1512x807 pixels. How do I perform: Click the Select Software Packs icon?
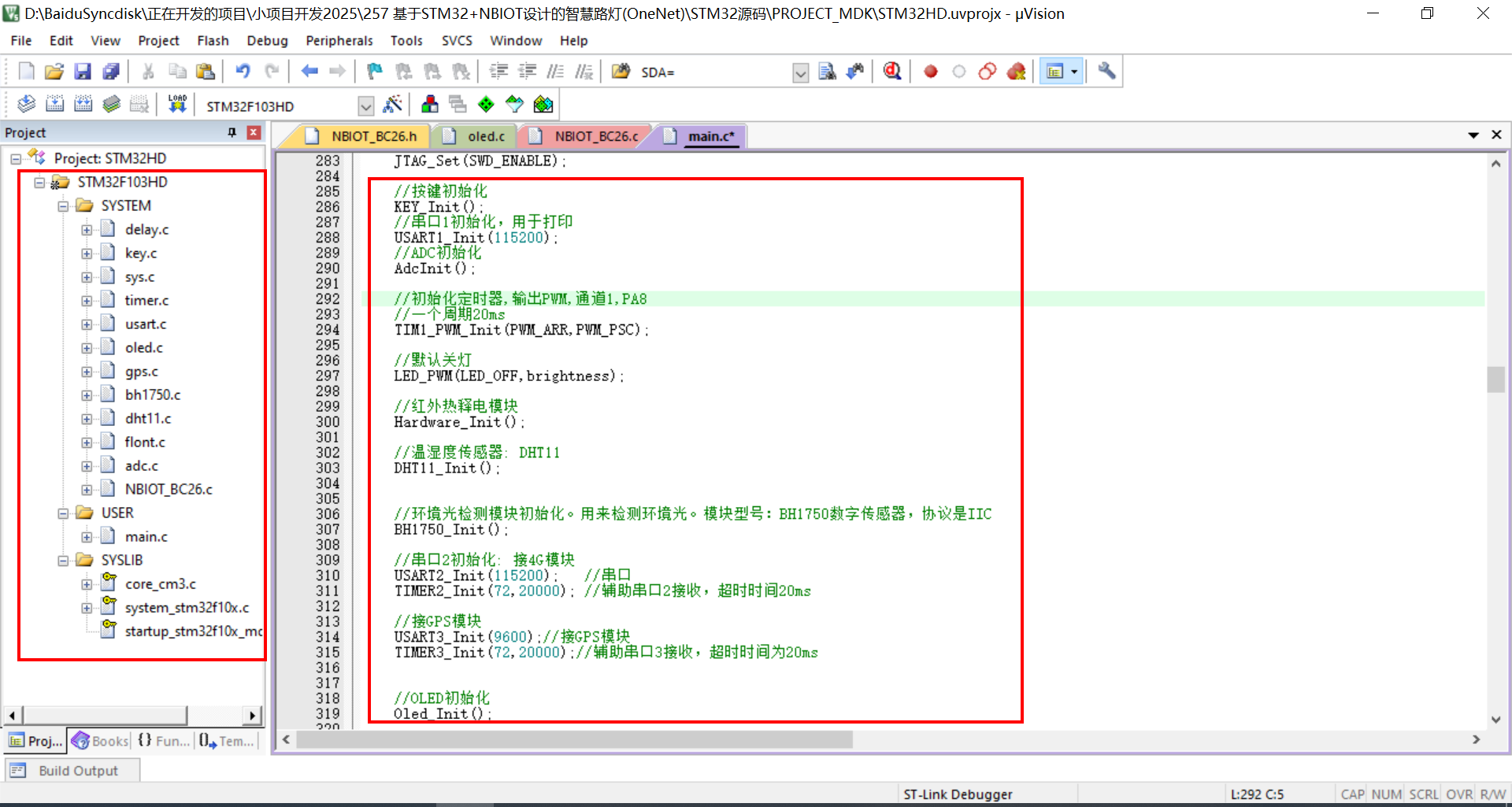tap(514, 104)
